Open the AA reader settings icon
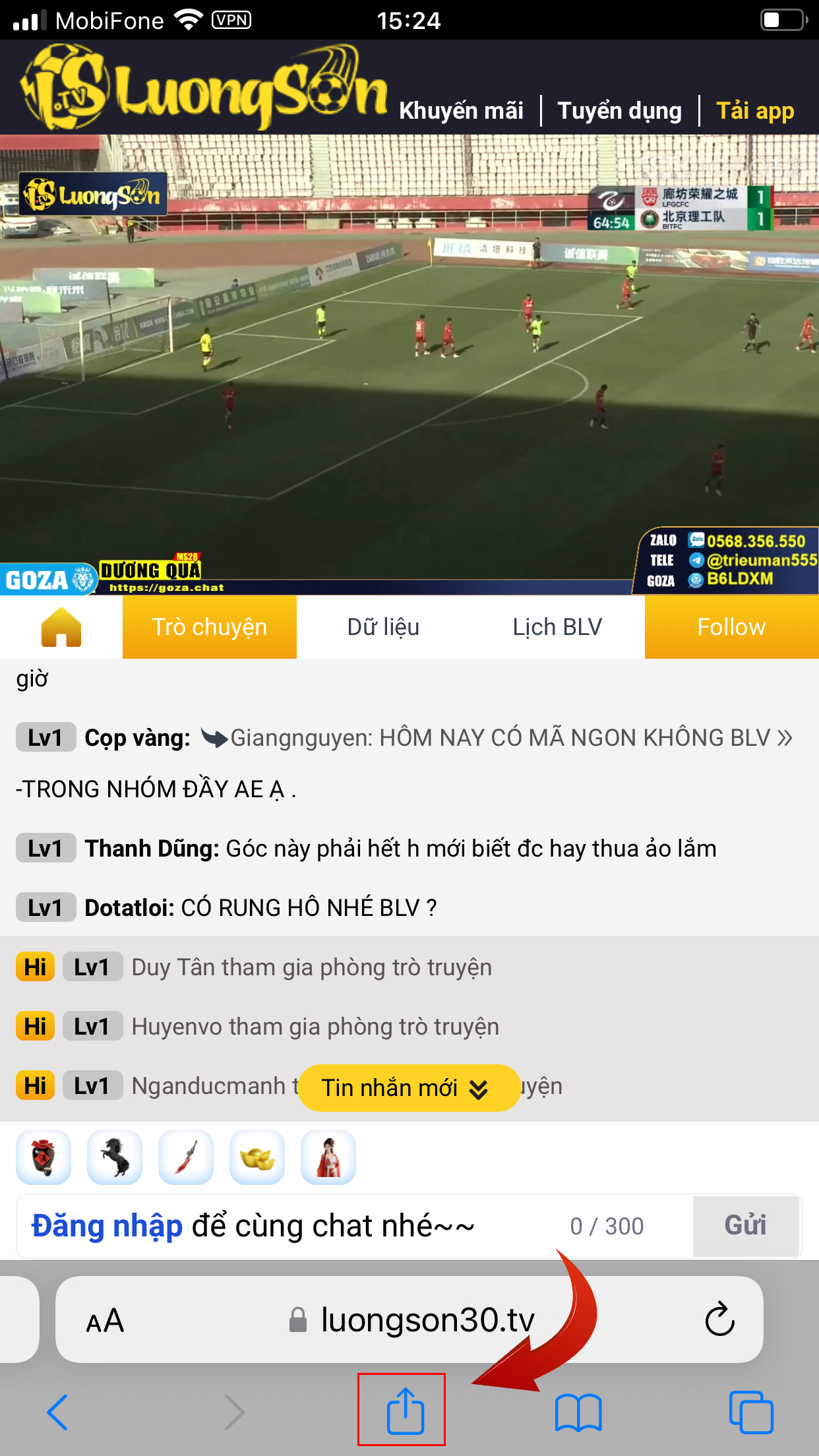Viewport: 819px width, 1456px height. pos(105,1321)
